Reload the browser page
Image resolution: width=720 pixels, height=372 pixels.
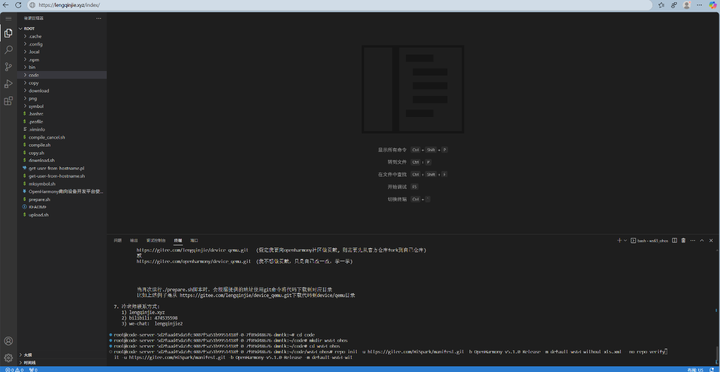[x=18, y=5]
